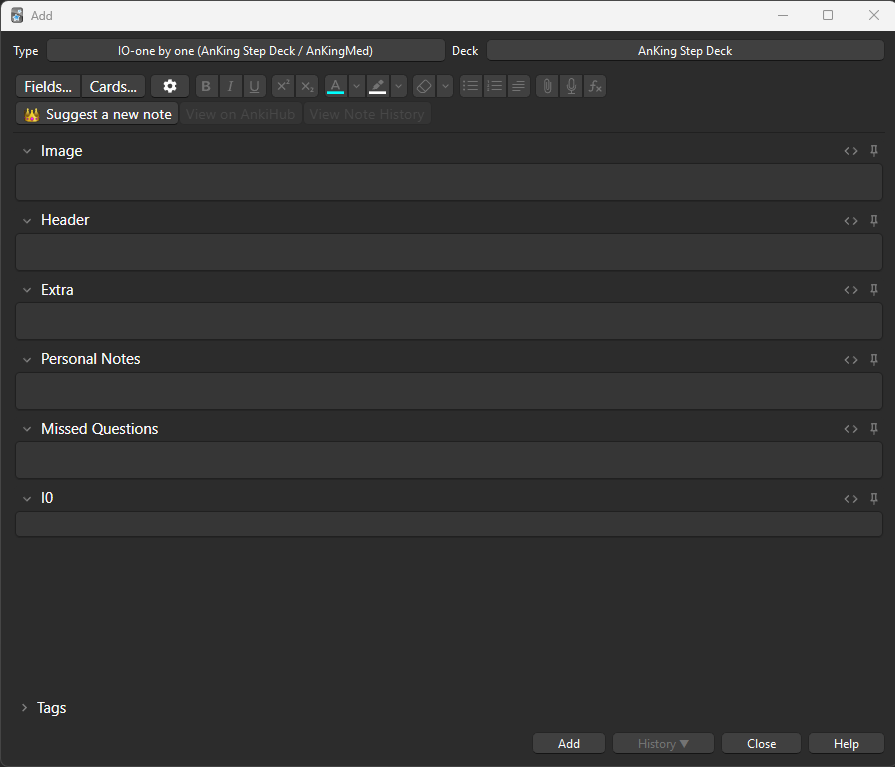Apply the white highlight color swatch

(378, 87)
